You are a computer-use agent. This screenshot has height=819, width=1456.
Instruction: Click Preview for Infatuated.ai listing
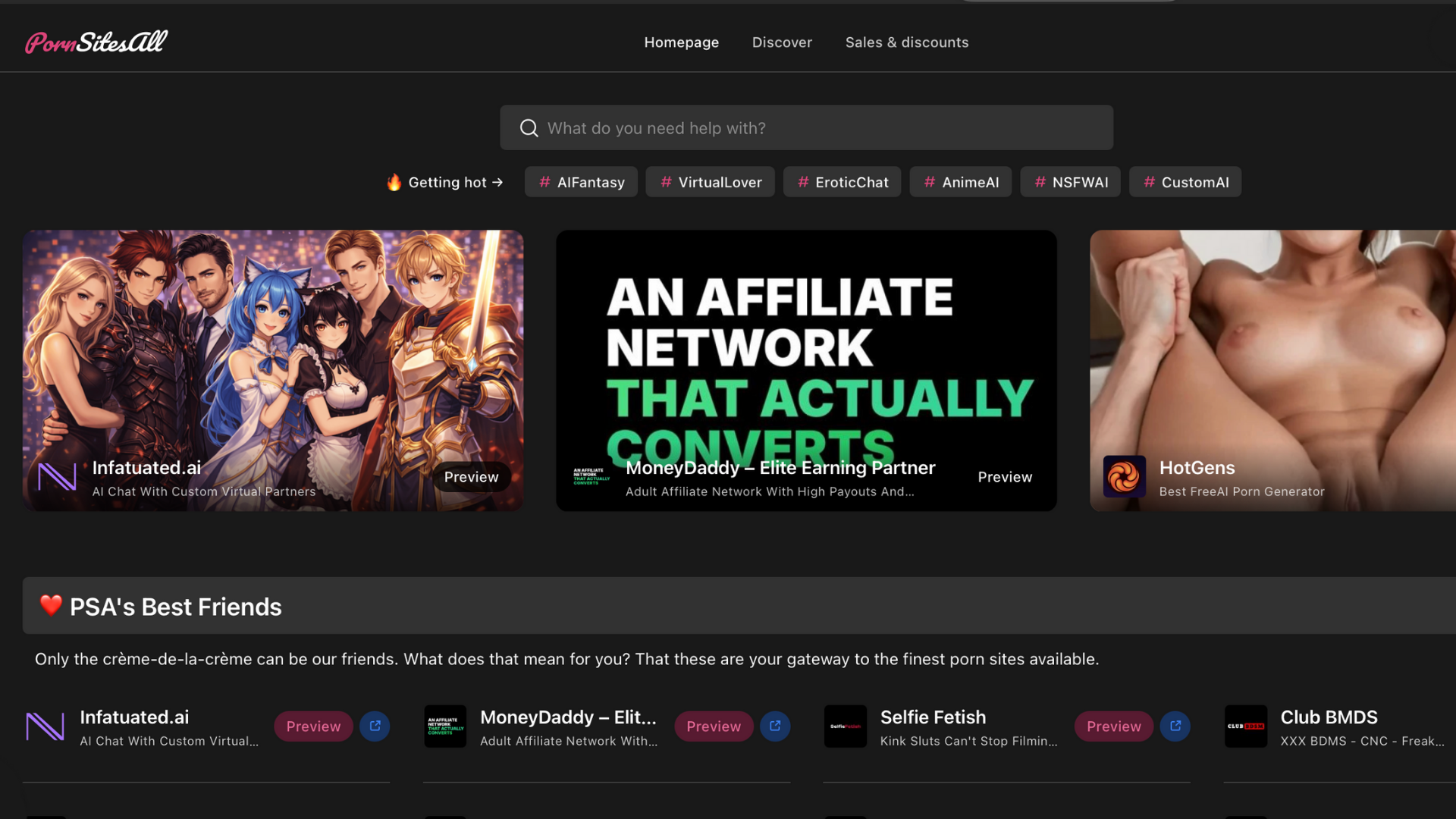pos(313,726)
